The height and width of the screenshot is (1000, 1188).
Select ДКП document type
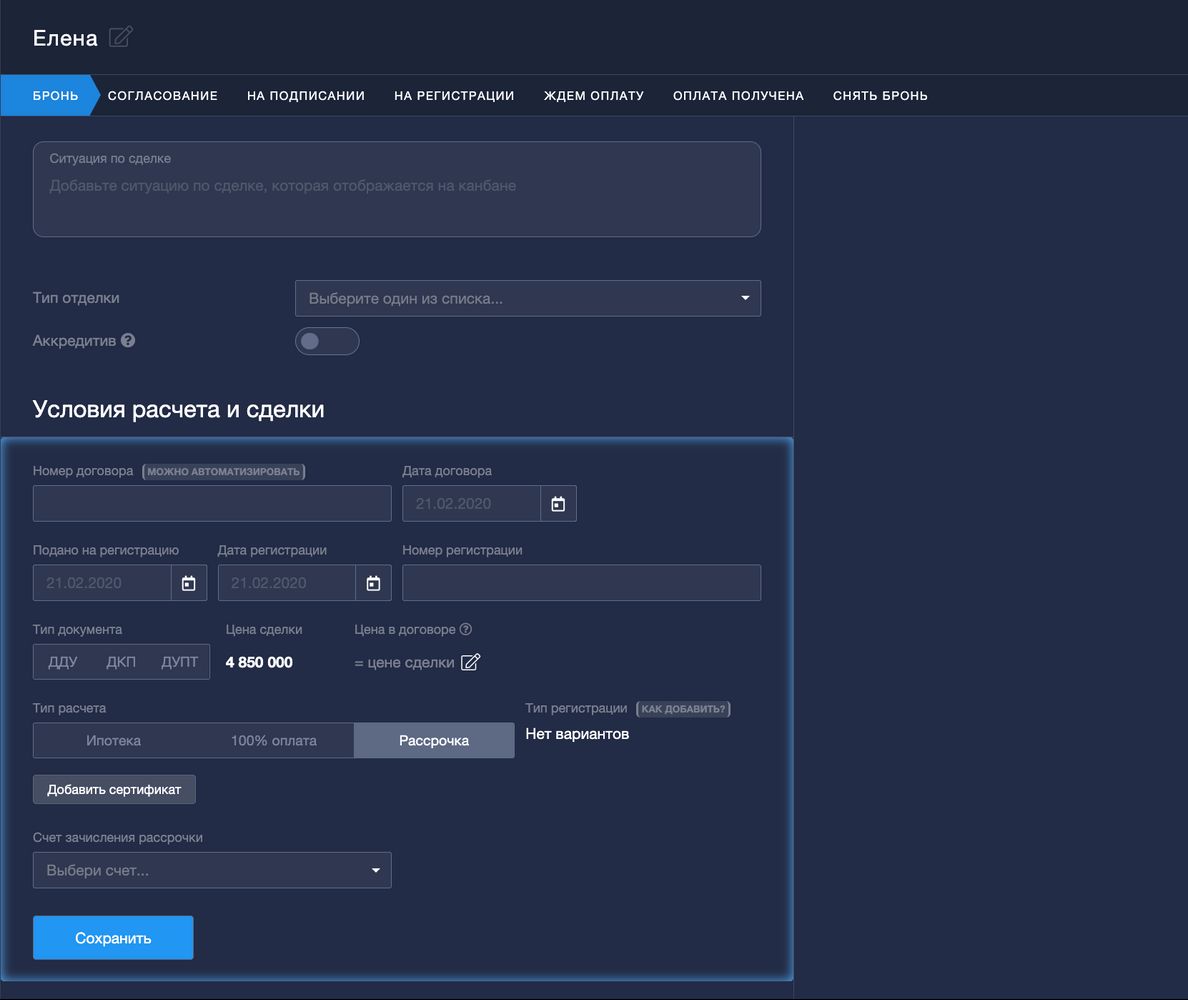pyautogui.click(x=121, y=662)
